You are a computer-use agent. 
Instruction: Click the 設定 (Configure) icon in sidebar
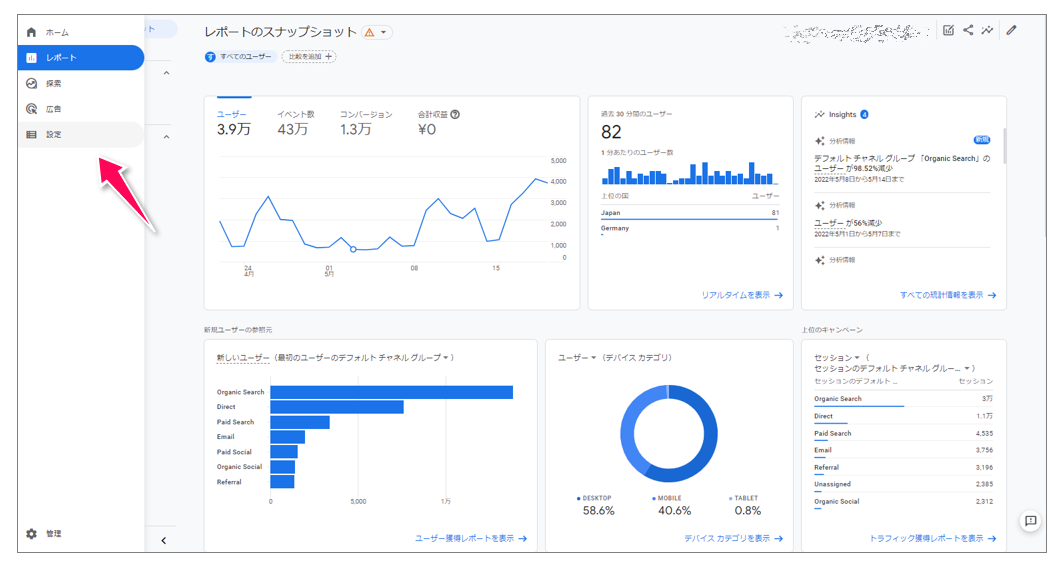[x=31, y=134]
